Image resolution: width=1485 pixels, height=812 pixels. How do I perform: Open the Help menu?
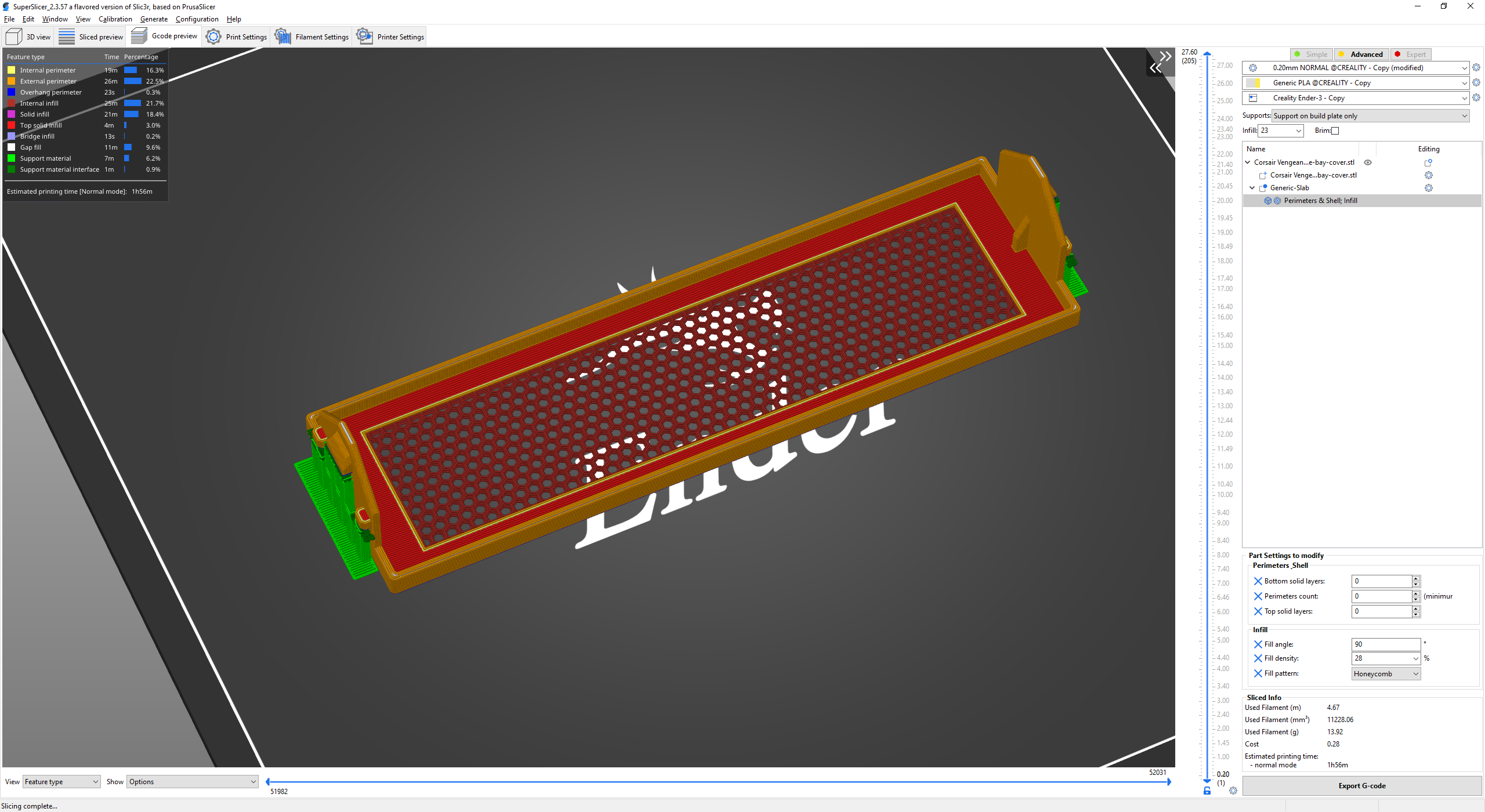(234, 19)
